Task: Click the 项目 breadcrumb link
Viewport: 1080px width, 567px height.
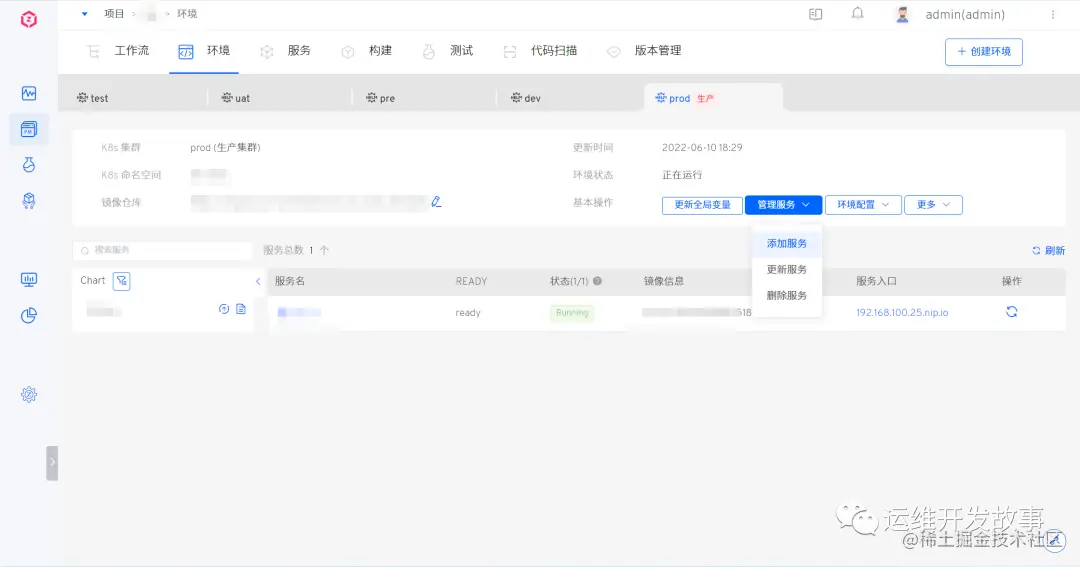Action: [x=114, y=14]
